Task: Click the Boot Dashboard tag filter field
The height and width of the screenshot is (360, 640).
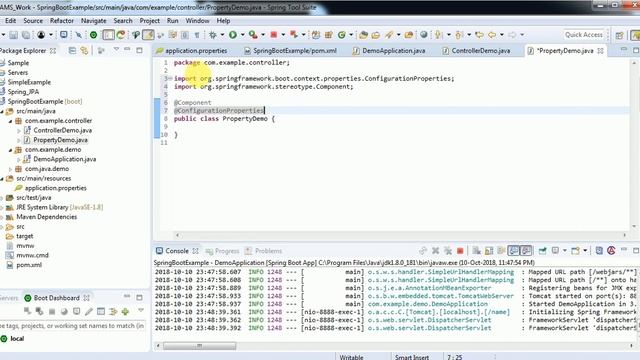Action: [x=73, y=326]
